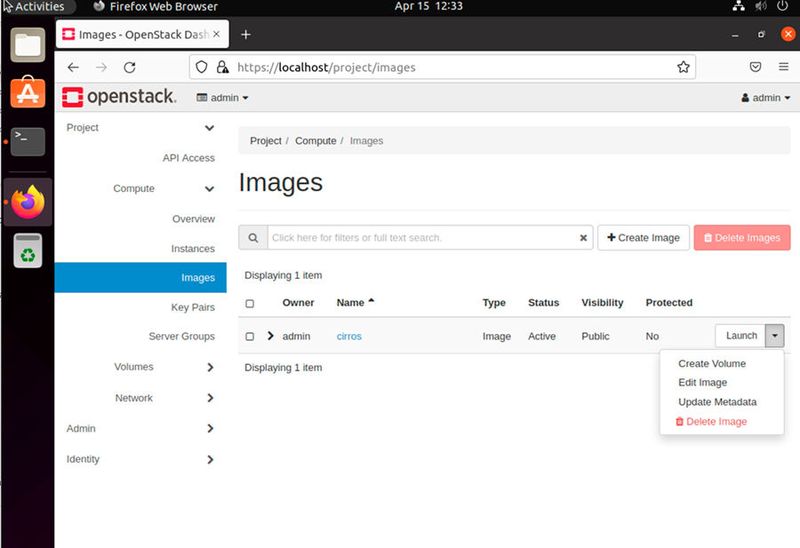800x548 pixels.
Task: Click the Protected column header
Action: point(669,303)
